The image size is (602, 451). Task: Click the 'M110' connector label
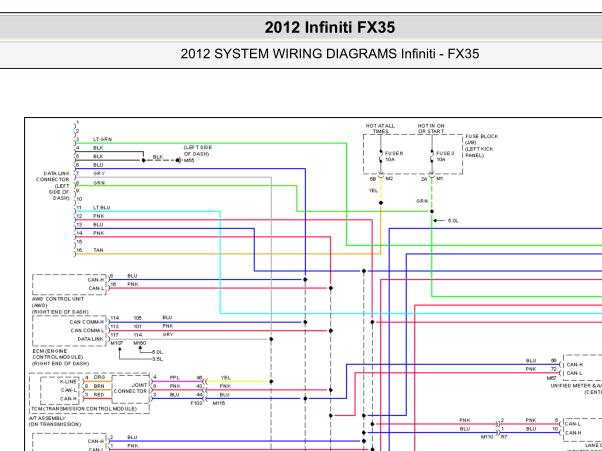pos(487,437)
